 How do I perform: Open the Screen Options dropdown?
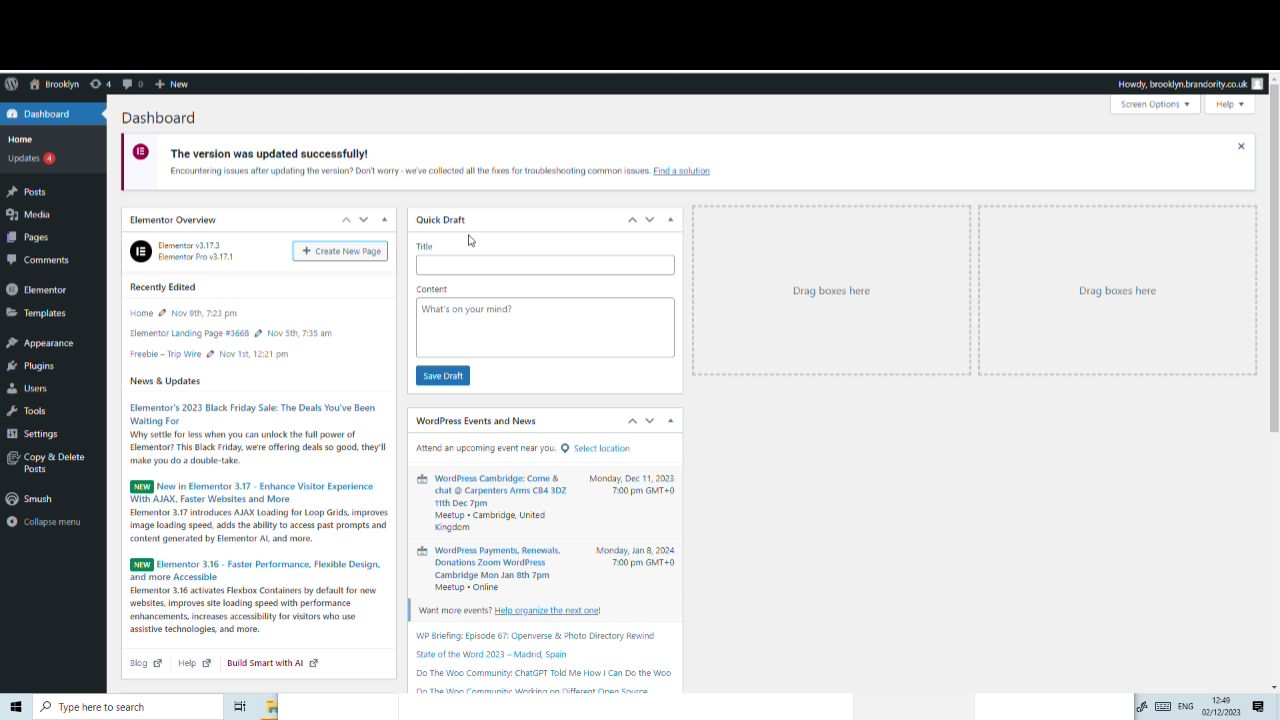click(1154, 104)
